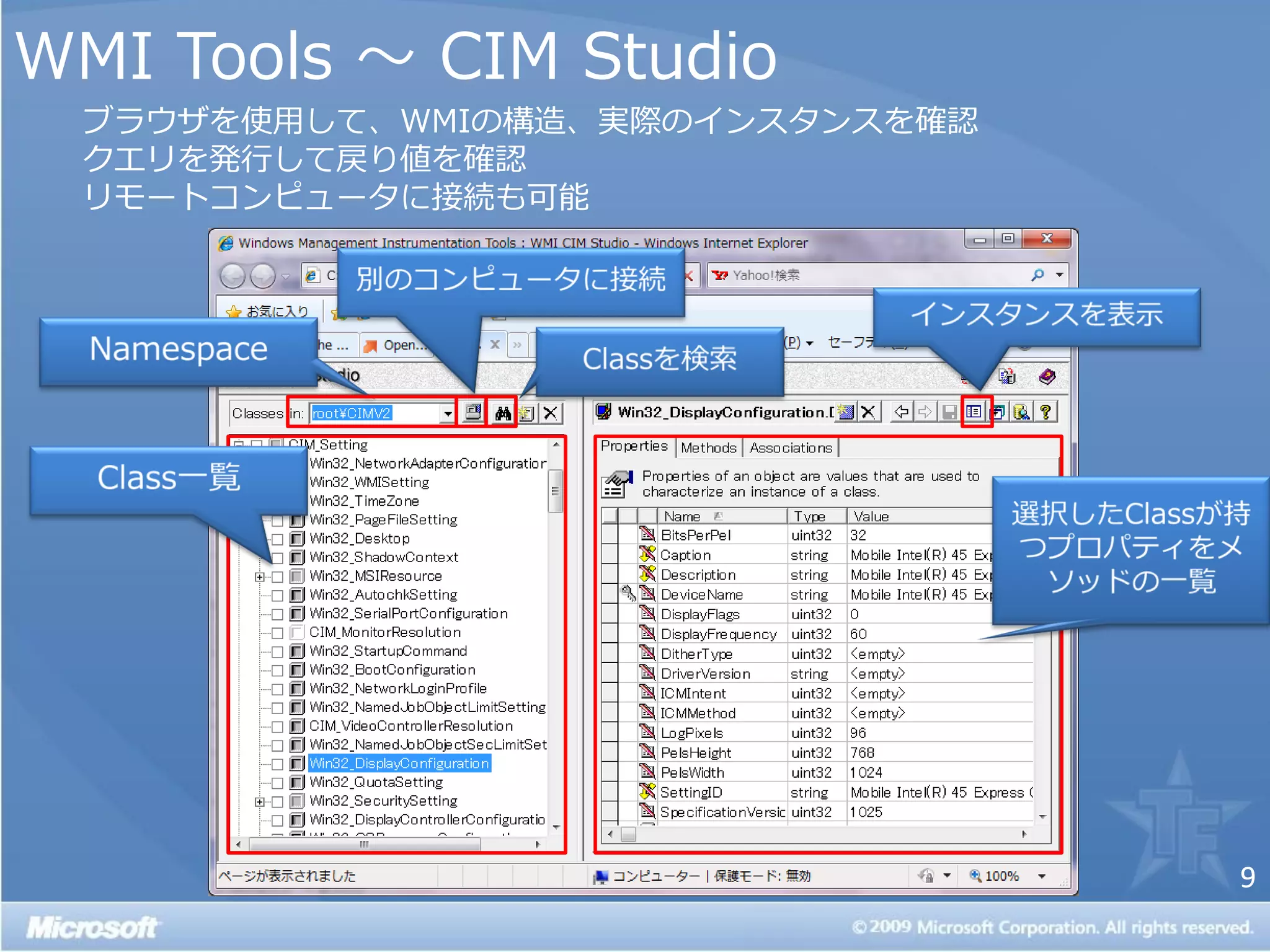Click the magnifier icon in Yahoo search box
1270x952 pixels.
[1037, 275]
